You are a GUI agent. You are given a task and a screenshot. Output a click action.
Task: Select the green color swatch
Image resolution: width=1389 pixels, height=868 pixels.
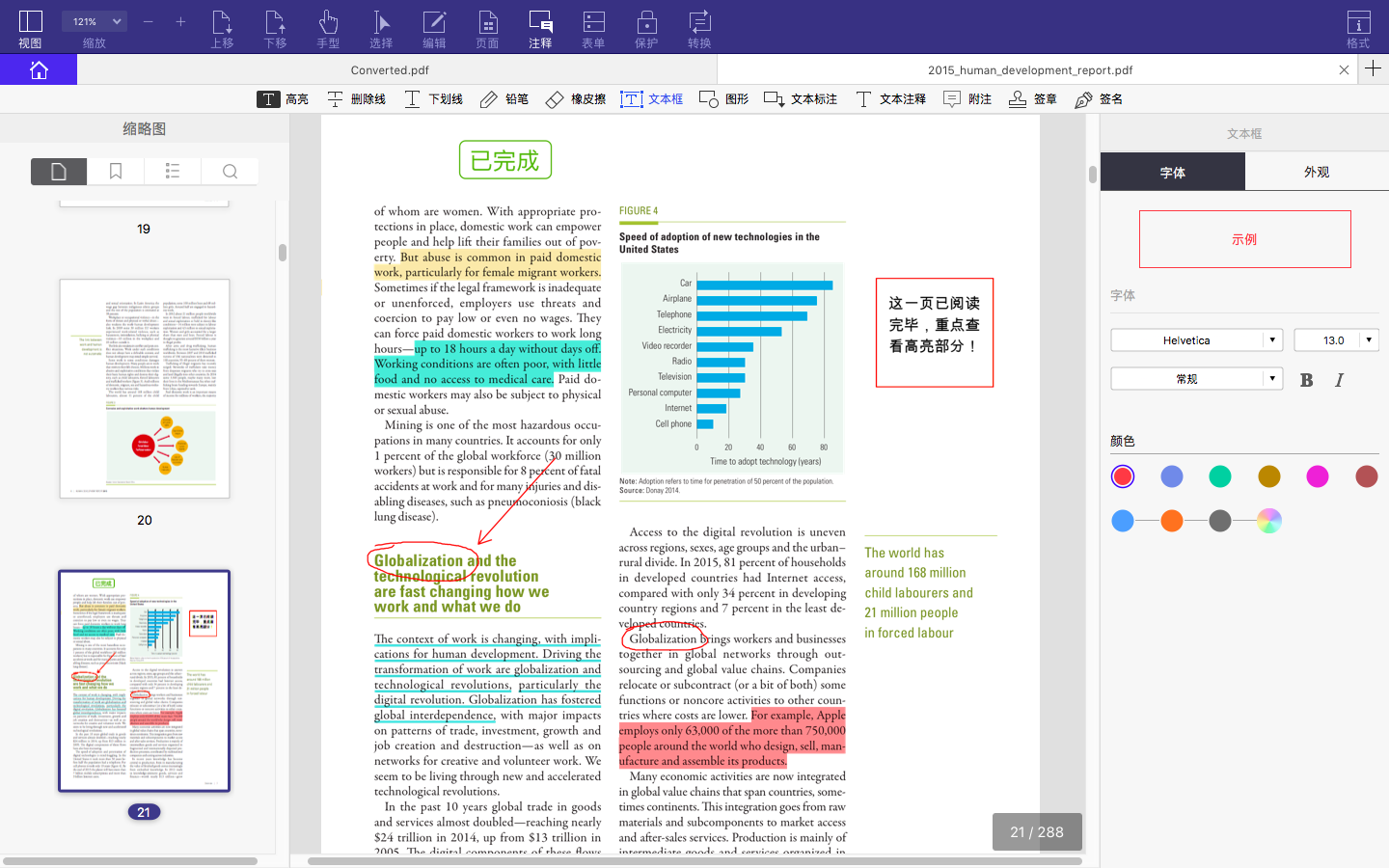1219,475
